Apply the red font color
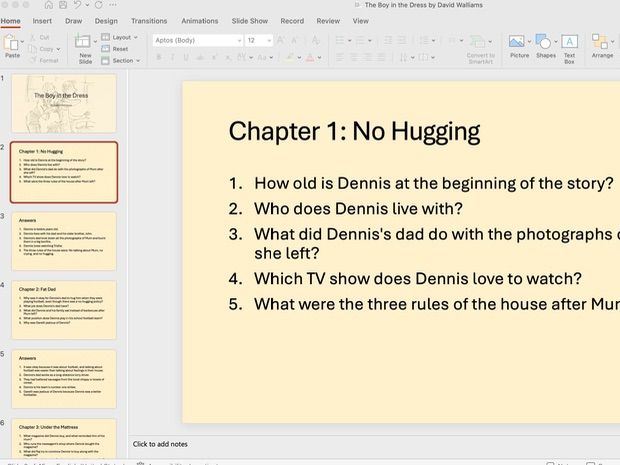This screenshot has height=465, width=620. [x=310, y=58]
